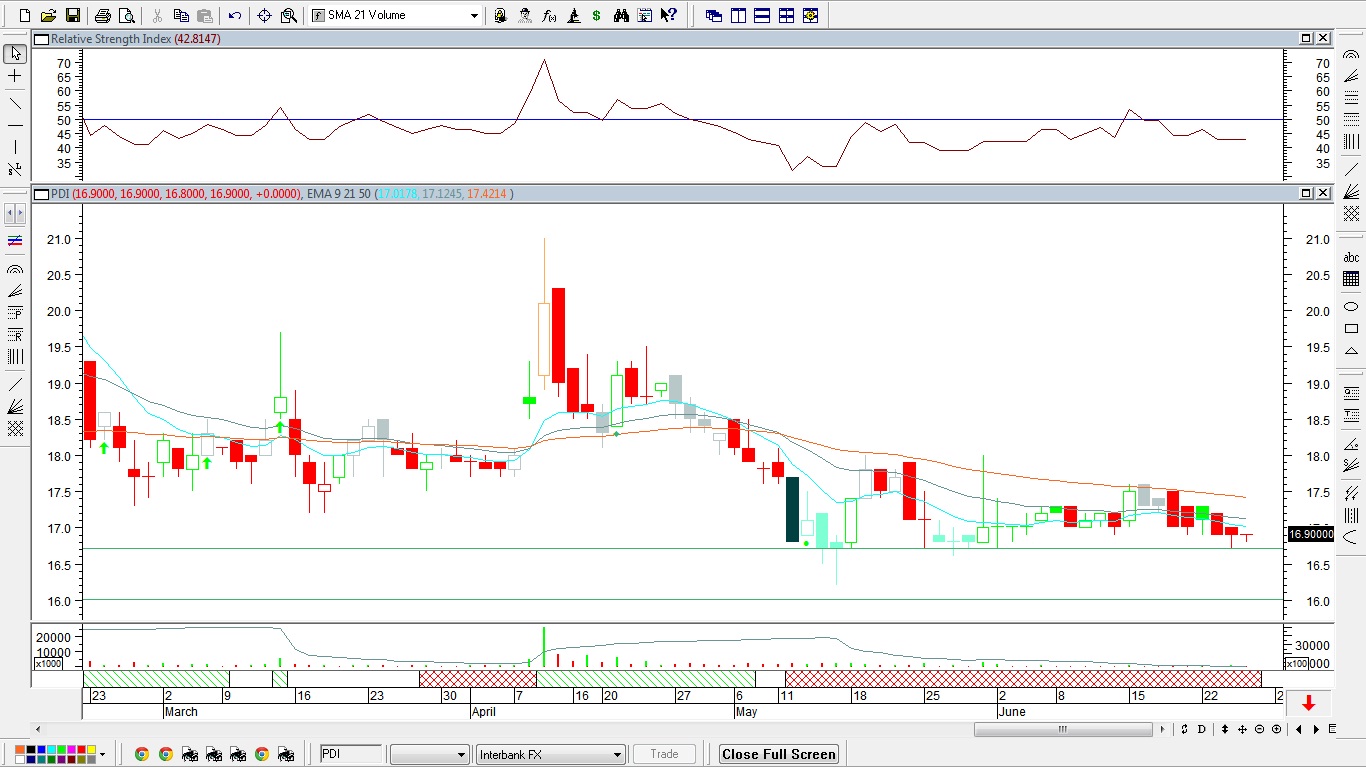Click the refresh arrows icon near scrollbar
Image resolution: width=1366 pixels, height=768 pixels.
[1185, 729]
